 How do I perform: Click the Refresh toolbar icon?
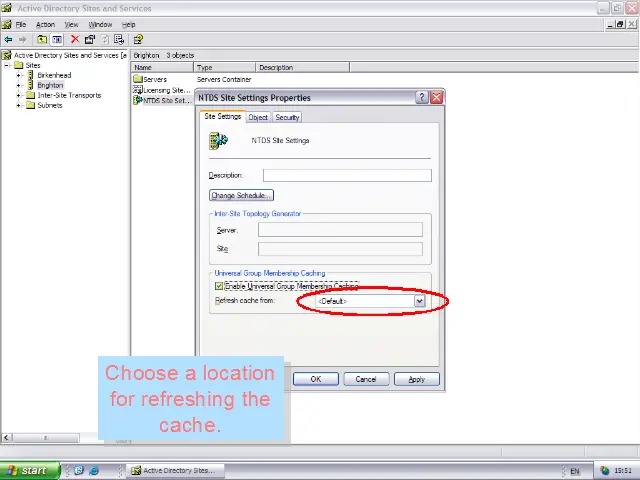coord(105,40)
